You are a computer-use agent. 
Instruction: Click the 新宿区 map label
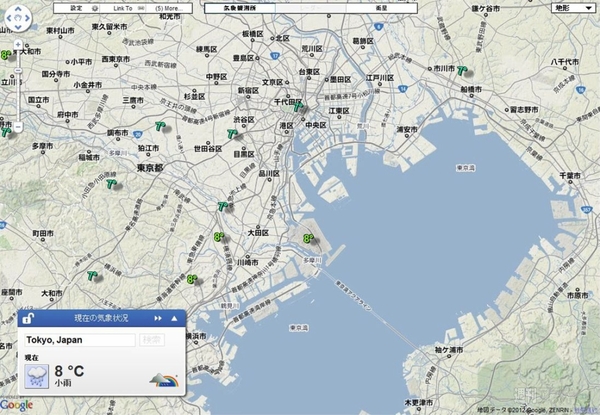pos(248,90)
